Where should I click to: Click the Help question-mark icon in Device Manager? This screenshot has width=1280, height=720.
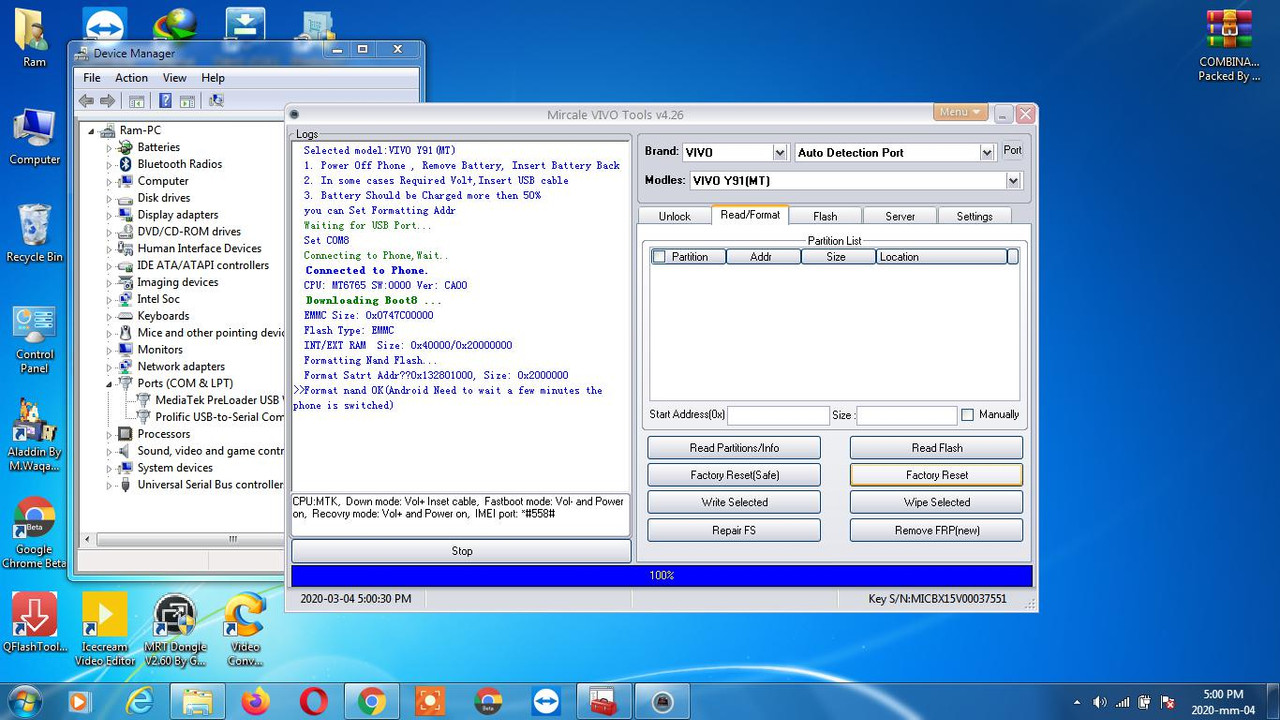click(x=165, y=100)
